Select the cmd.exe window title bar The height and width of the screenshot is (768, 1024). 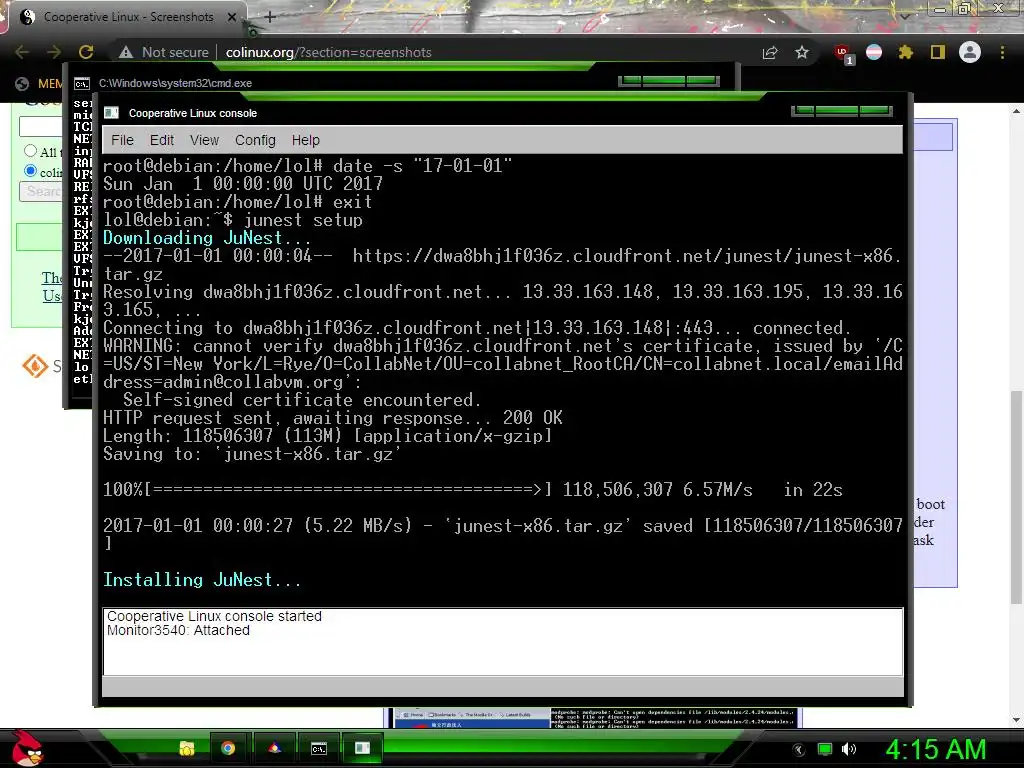401,83
